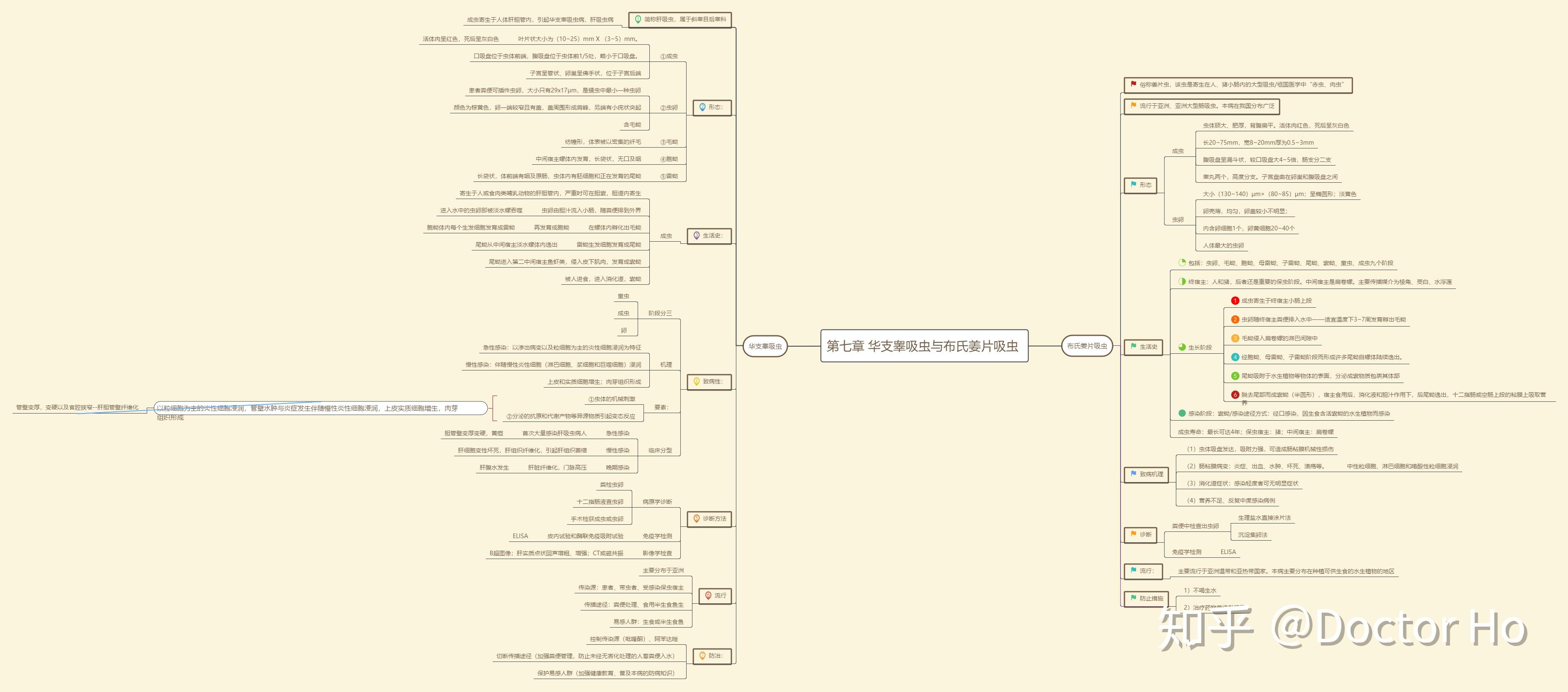Select the text 1）不喝生水

point(1200,590)
